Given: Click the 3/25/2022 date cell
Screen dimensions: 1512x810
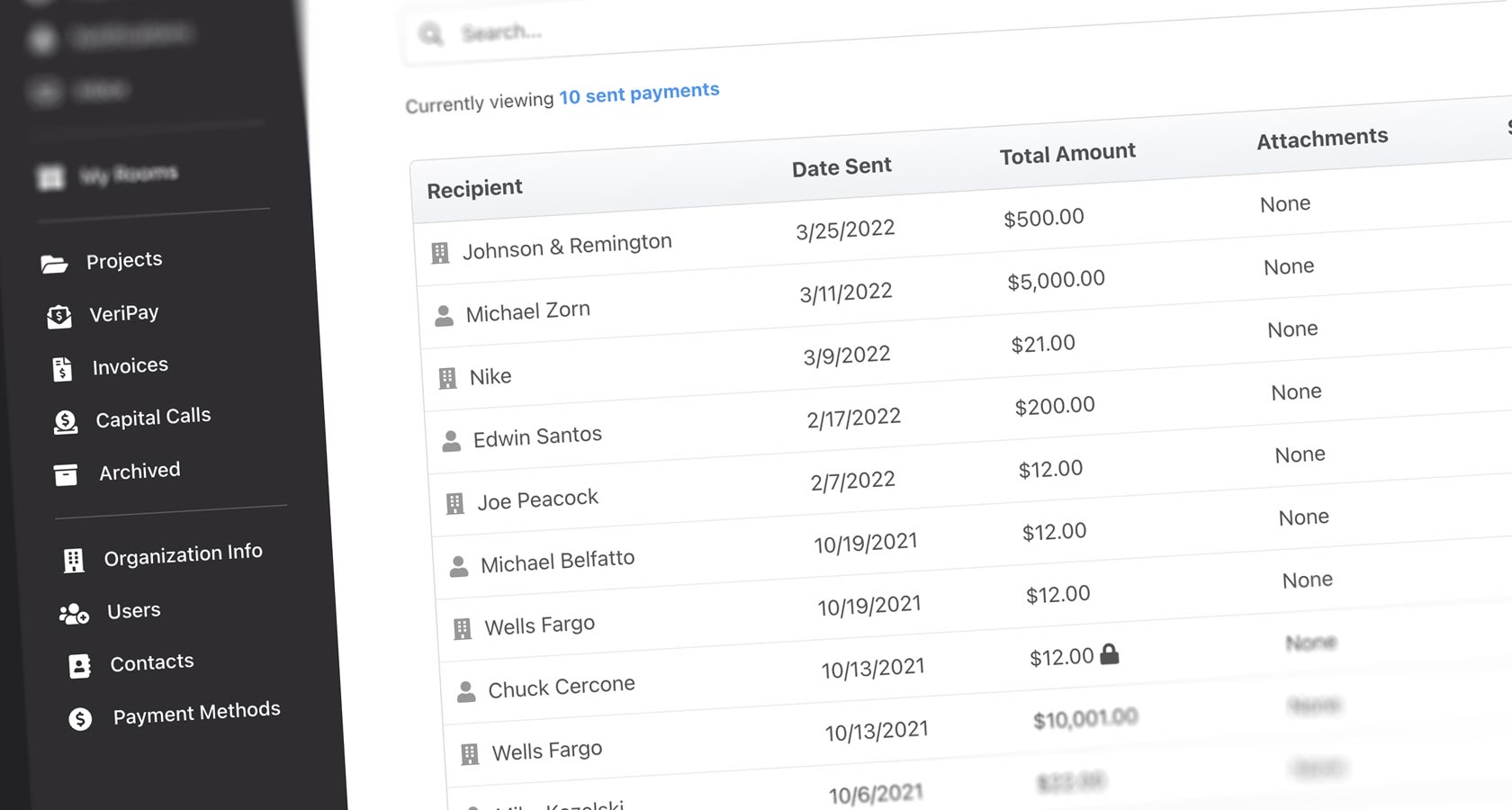Looking at the screenshot, I should point(845,229).
